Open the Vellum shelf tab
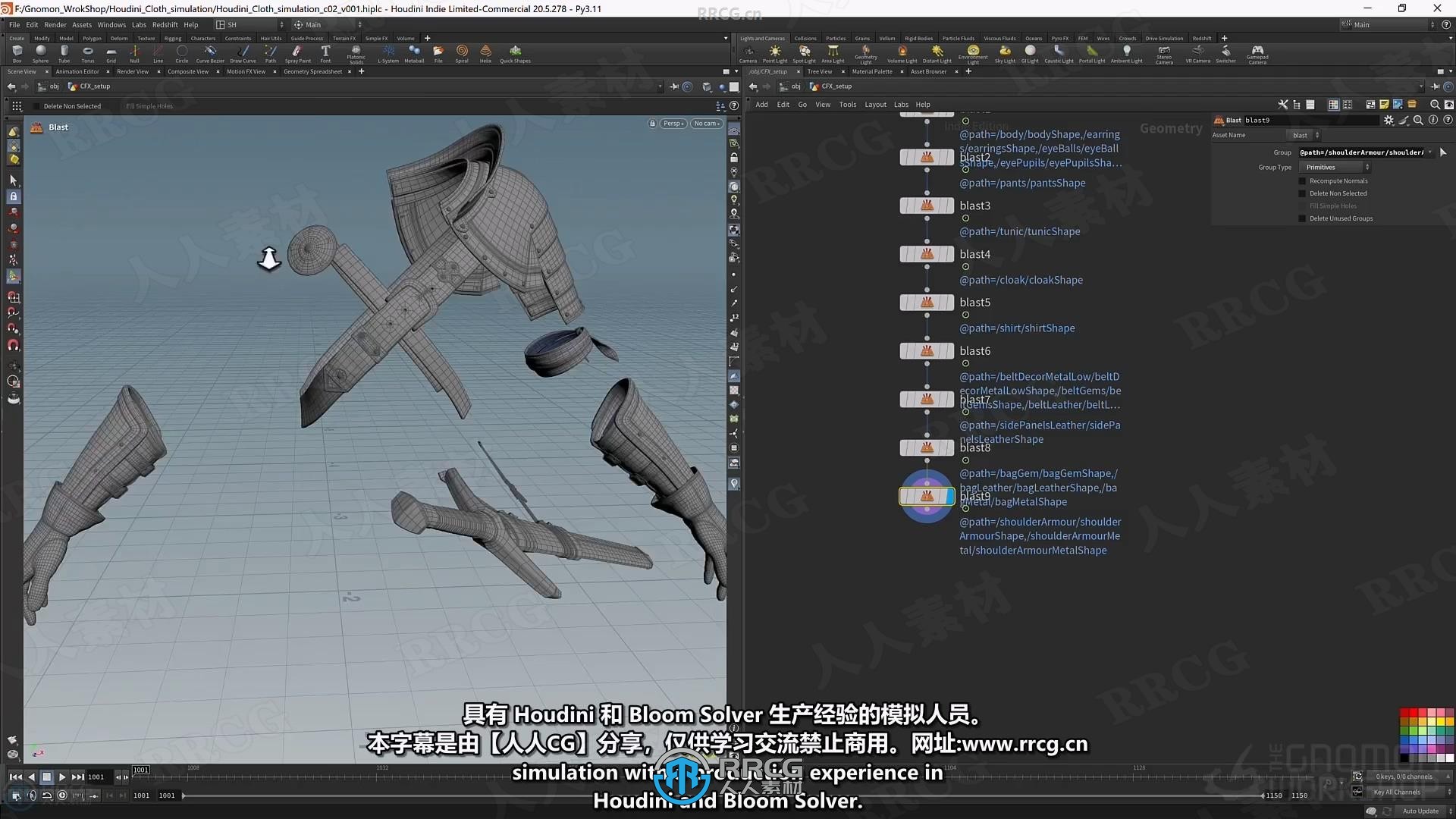The image size is (1456, 819). click(887, 38)
